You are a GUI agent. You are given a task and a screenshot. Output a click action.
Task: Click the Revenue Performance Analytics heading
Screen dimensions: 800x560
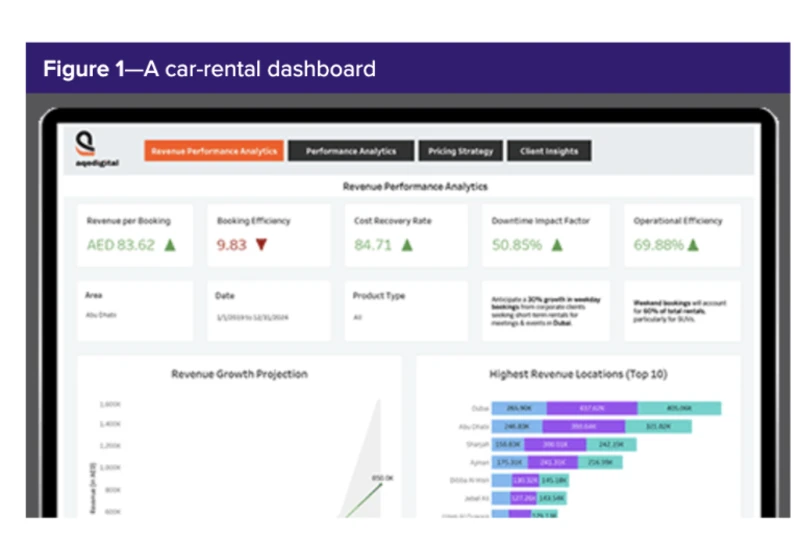point(415,186)
